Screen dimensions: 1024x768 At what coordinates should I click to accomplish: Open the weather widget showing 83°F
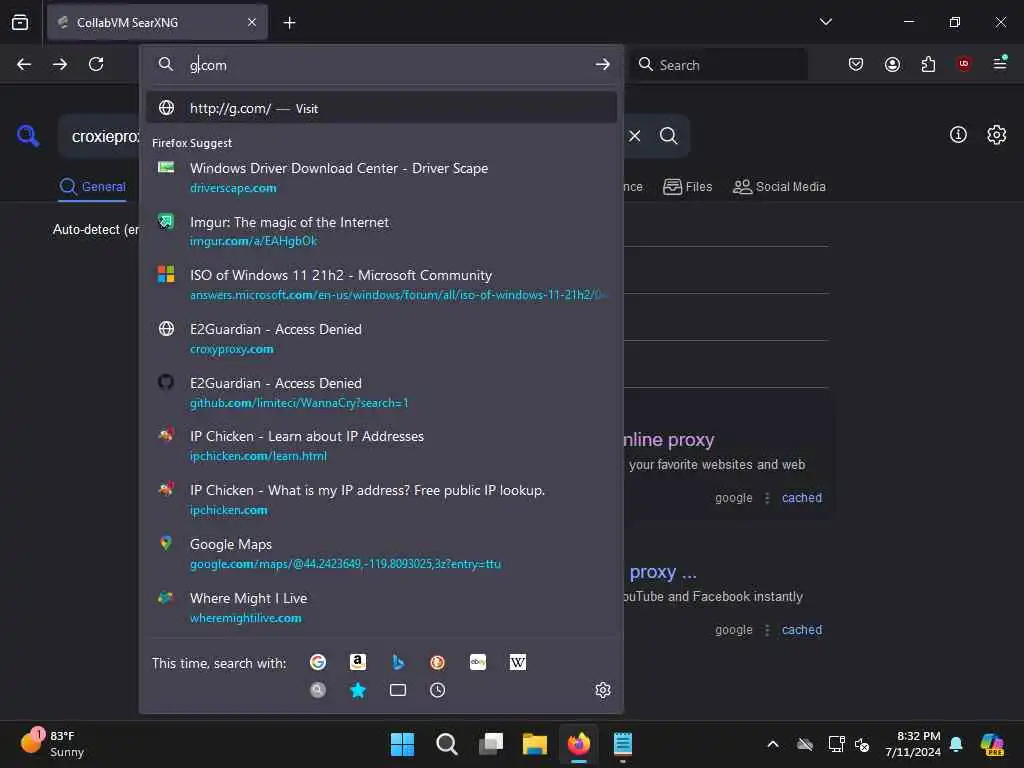pyautogui.click(x=52, y=743)
